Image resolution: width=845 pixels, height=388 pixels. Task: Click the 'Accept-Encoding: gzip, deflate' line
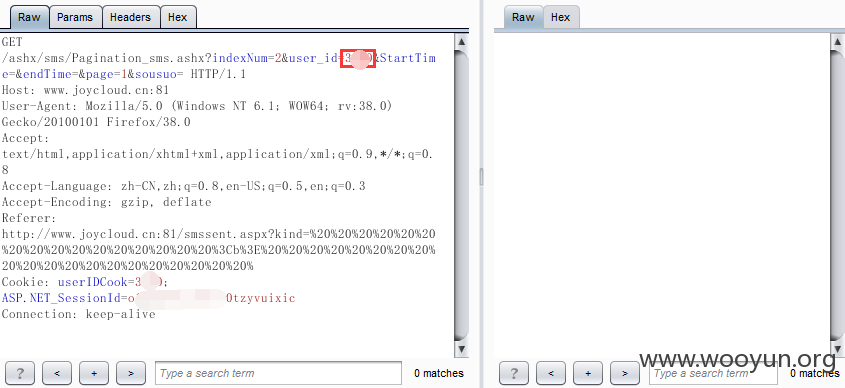click(x=107, y=202)
